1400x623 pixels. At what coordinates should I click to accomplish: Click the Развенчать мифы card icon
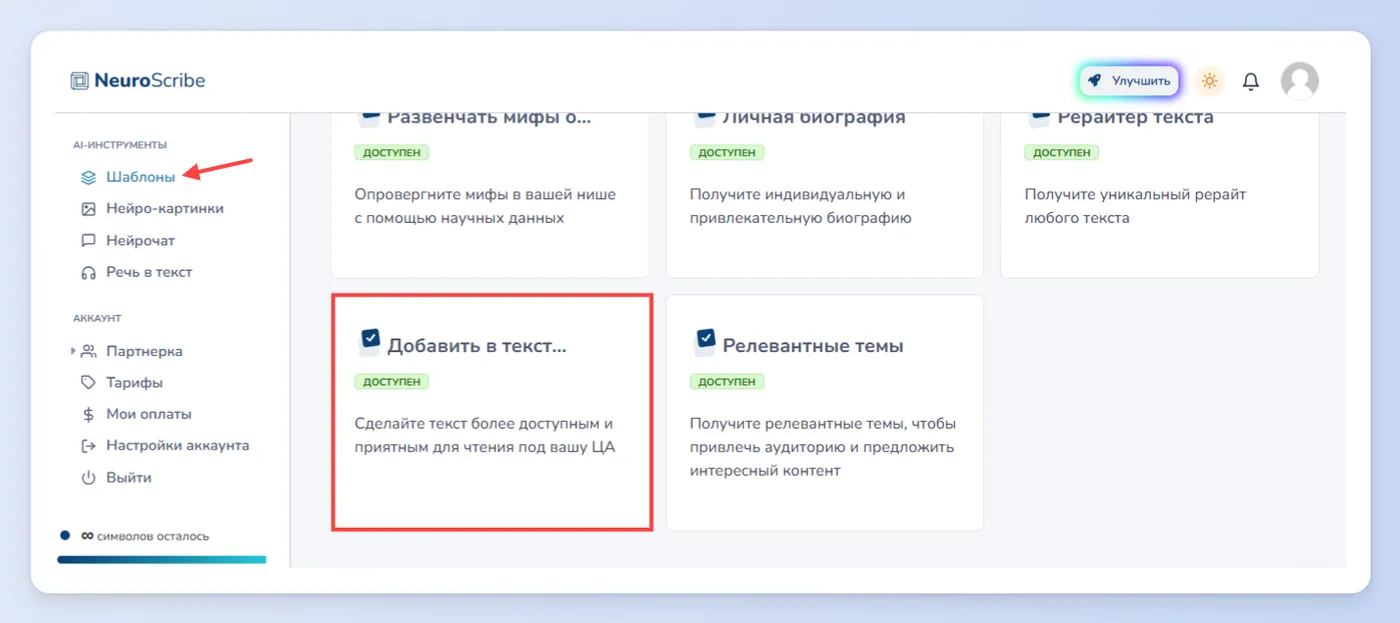point(370,118)
